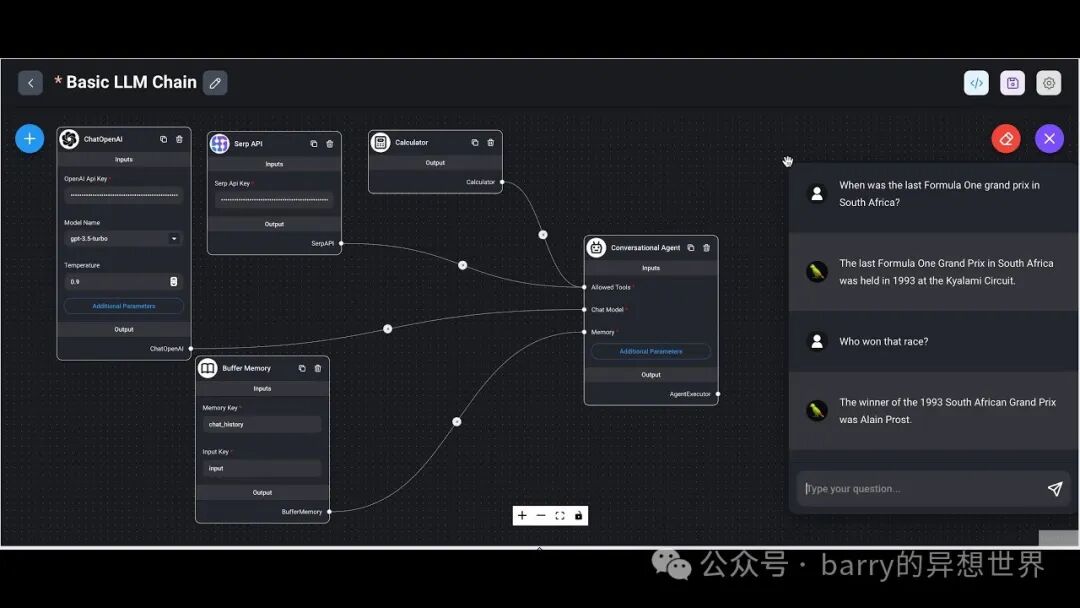Viewport: 1080px width, 608px height.
Task: Click the Basic LLM Chain title text
Action: pos(131,83)
